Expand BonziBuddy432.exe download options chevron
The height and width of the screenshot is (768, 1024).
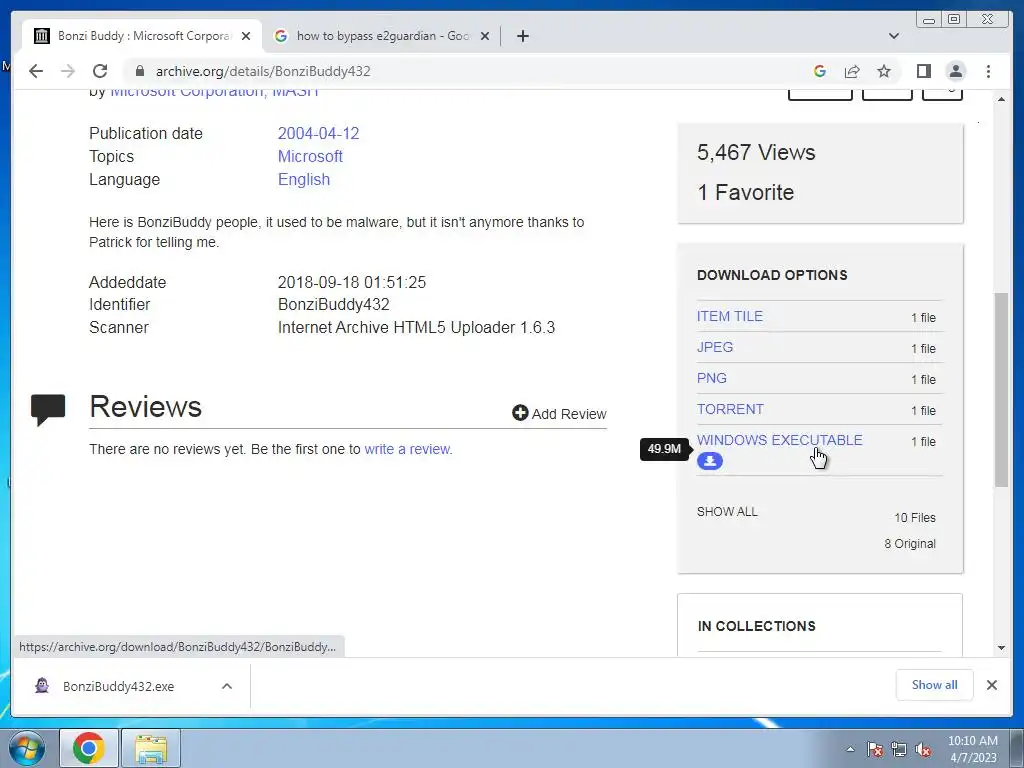(x=227, y=686)
